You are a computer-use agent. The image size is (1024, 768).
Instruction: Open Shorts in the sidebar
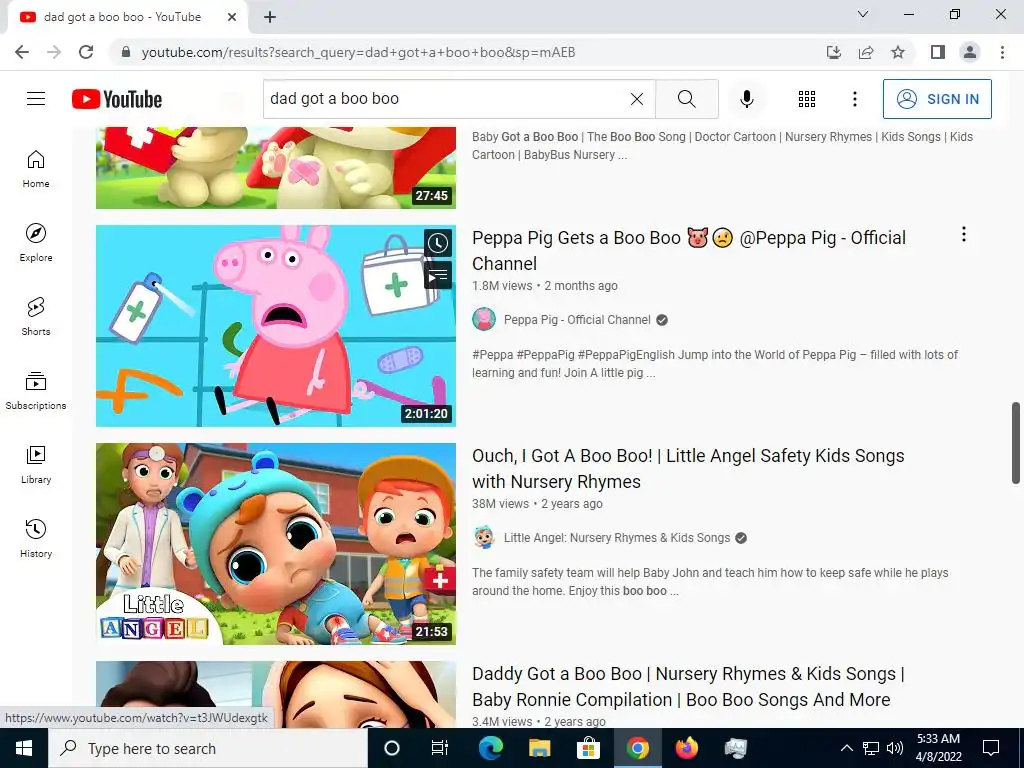point(36,316)
